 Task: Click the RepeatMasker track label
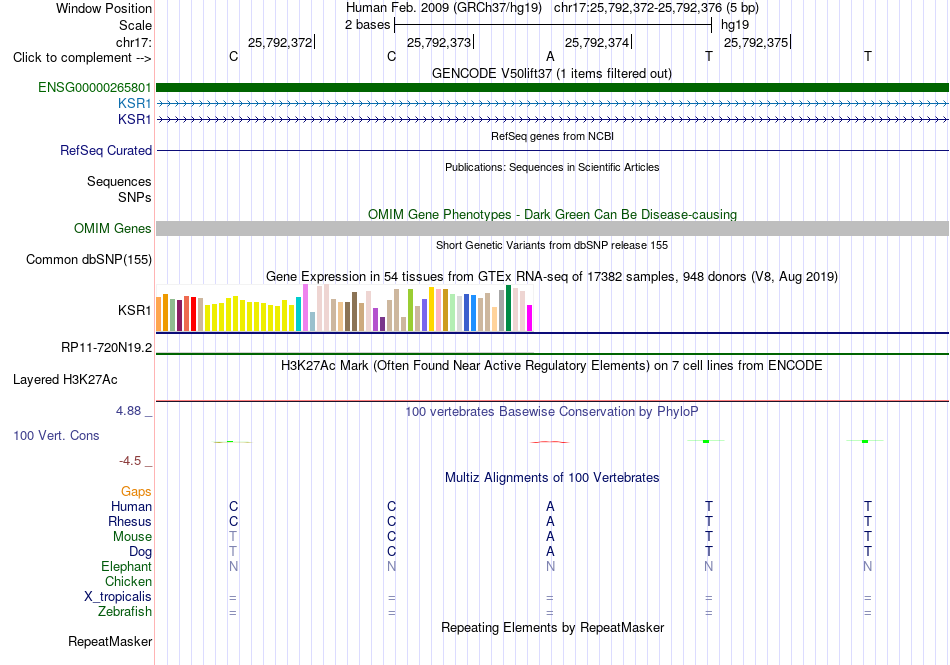(110, 641)
